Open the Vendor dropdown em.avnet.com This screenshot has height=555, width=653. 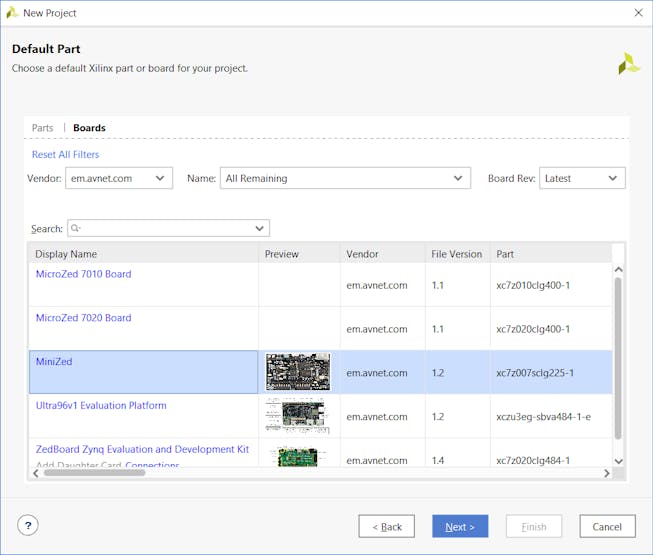pos(119,178)
